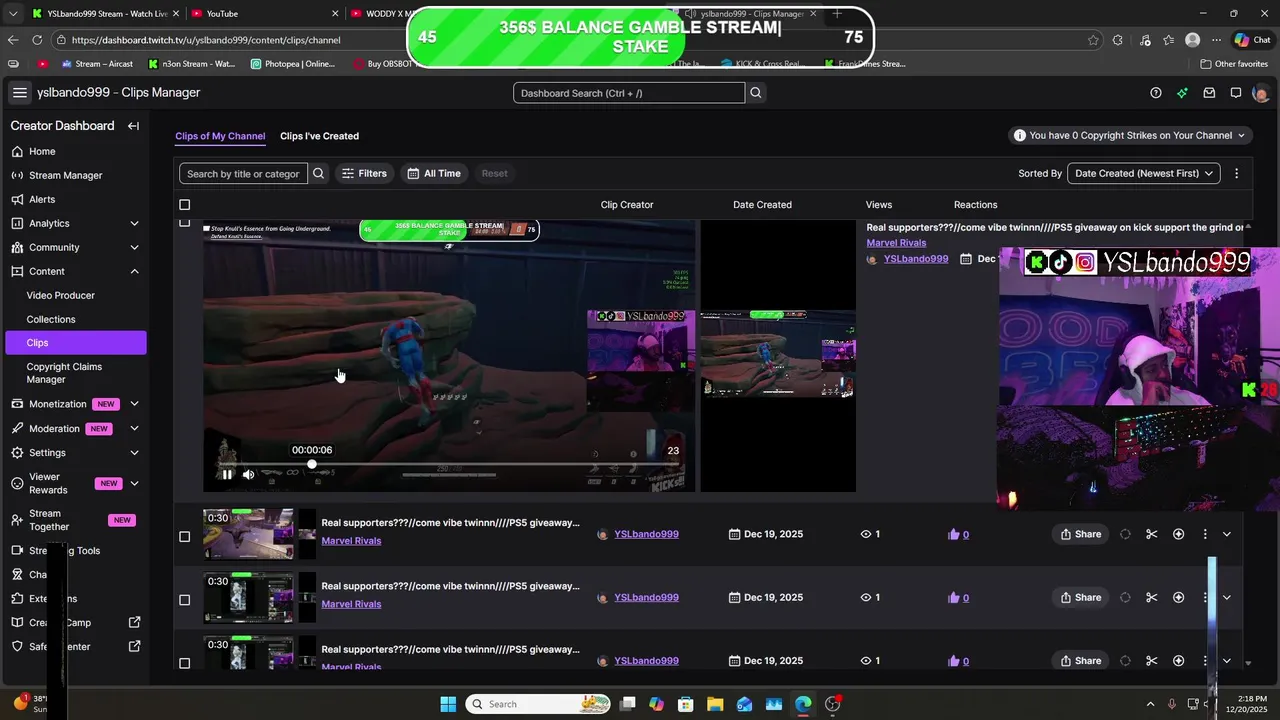Viewport: 1280px width, 720px height.
Task: Open the All Time date filter
Action: (434, 174)
